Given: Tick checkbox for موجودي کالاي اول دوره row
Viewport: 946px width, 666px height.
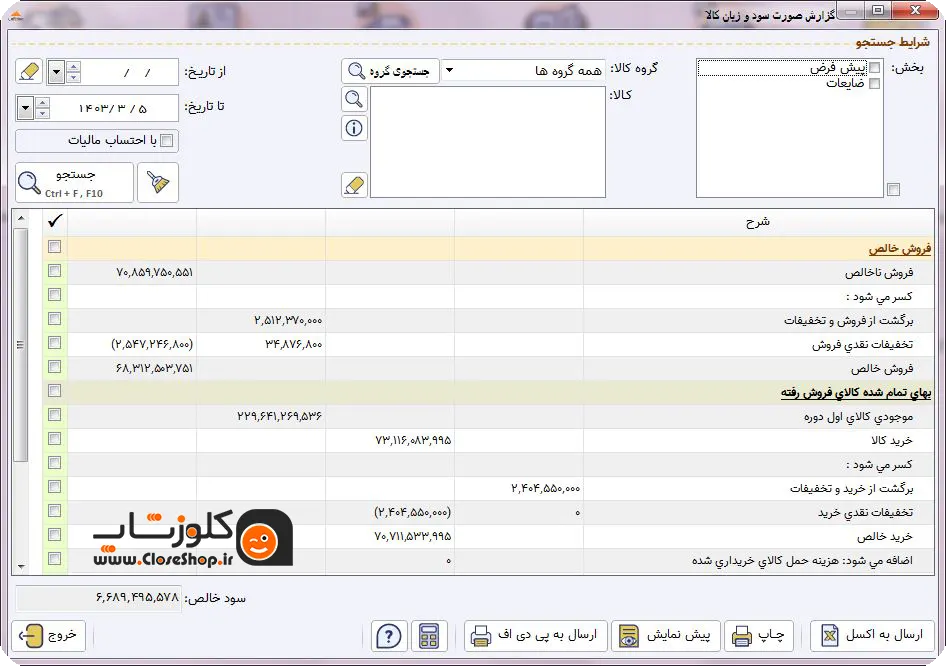Looking at the screenshot, I should [54, 414].
